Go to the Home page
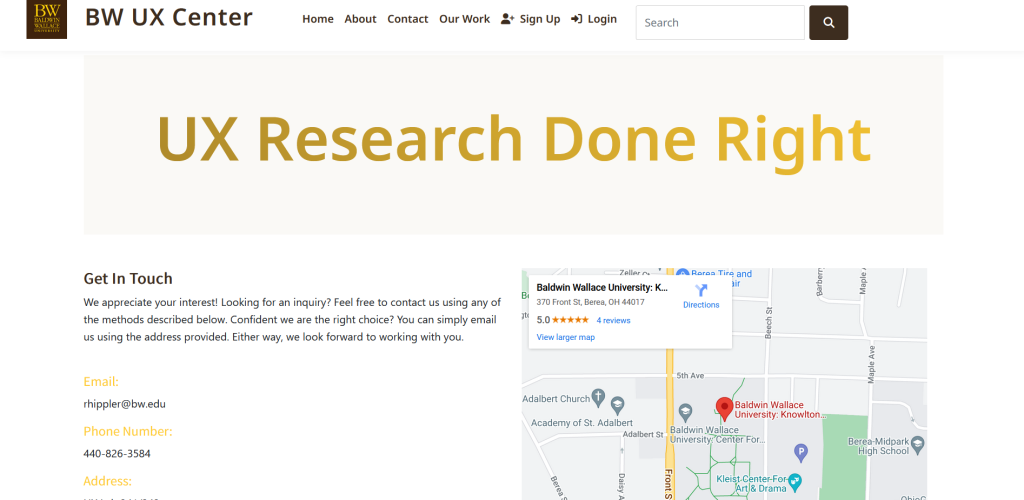The image size is (1024, 500). tap(318, 19)
